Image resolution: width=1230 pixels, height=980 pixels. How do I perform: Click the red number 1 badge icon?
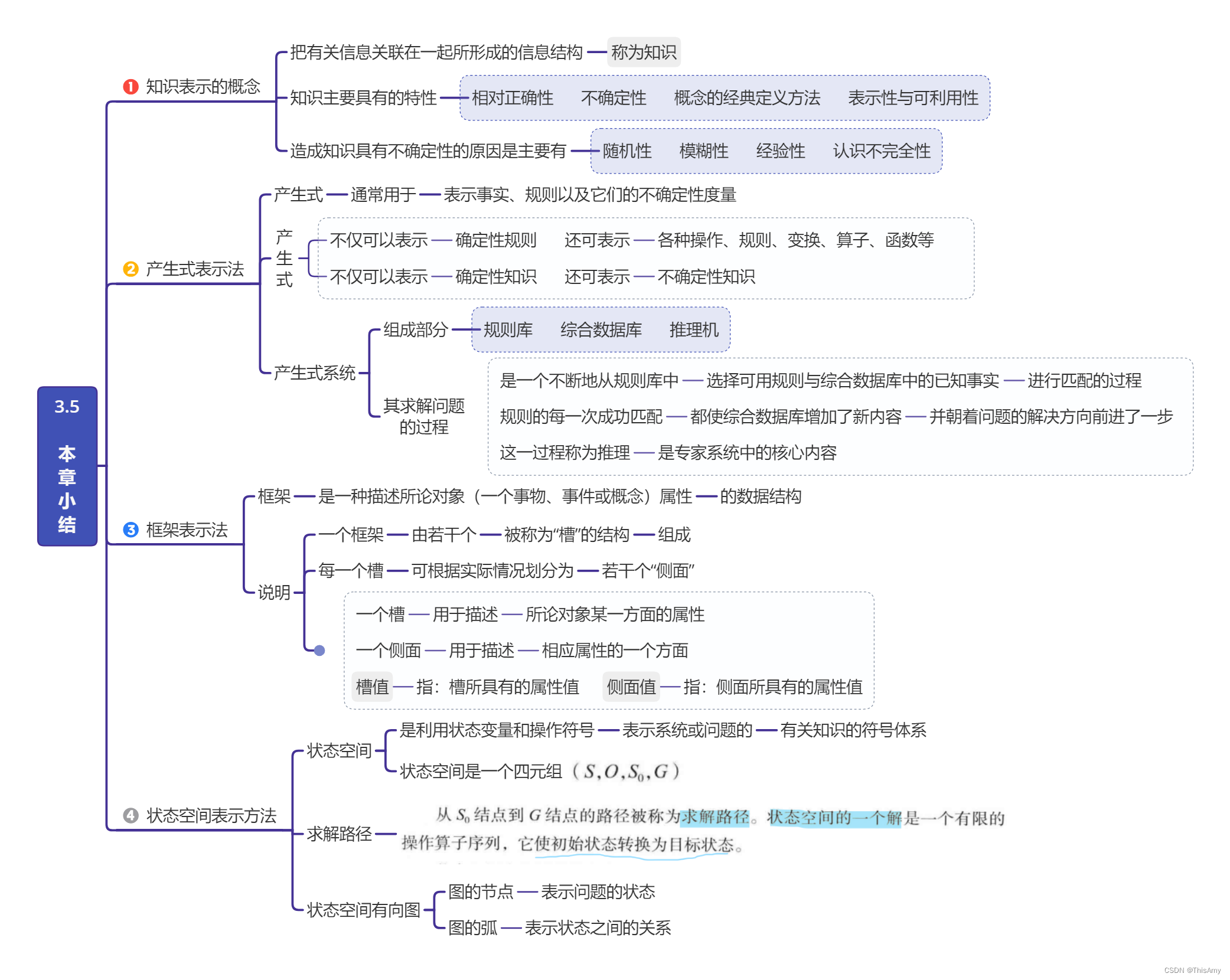[130, 87]
